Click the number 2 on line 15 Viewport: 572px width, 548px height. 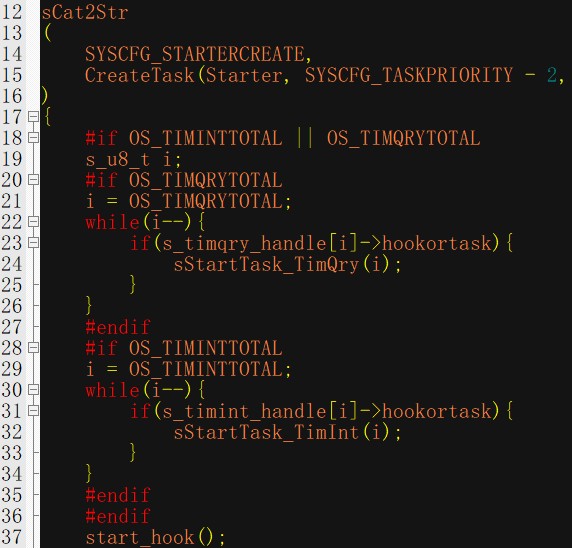552,76
